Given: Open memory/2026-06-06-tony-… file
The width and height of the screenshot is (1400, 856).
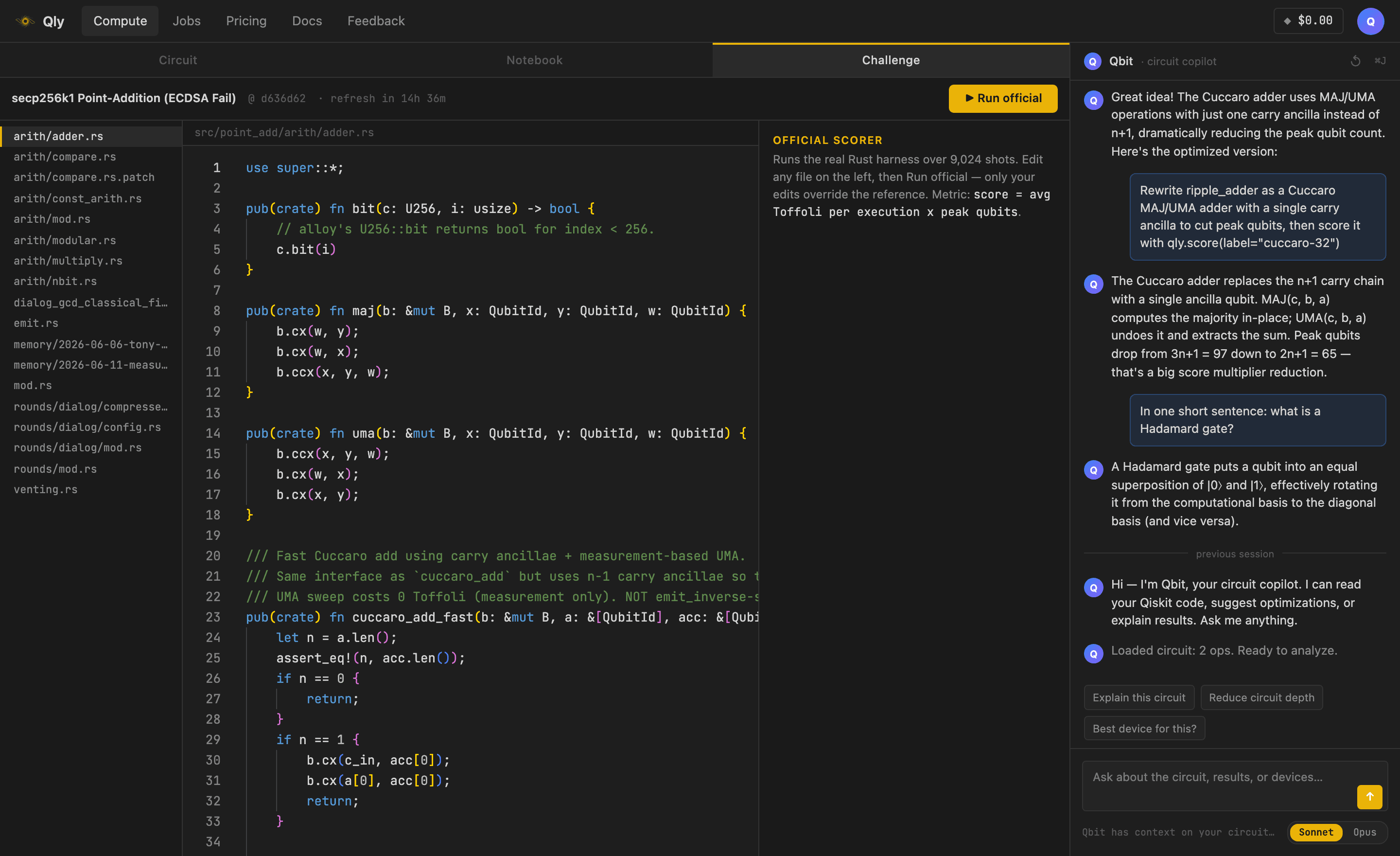Looking at the screenshot, I should click(91, 344).
